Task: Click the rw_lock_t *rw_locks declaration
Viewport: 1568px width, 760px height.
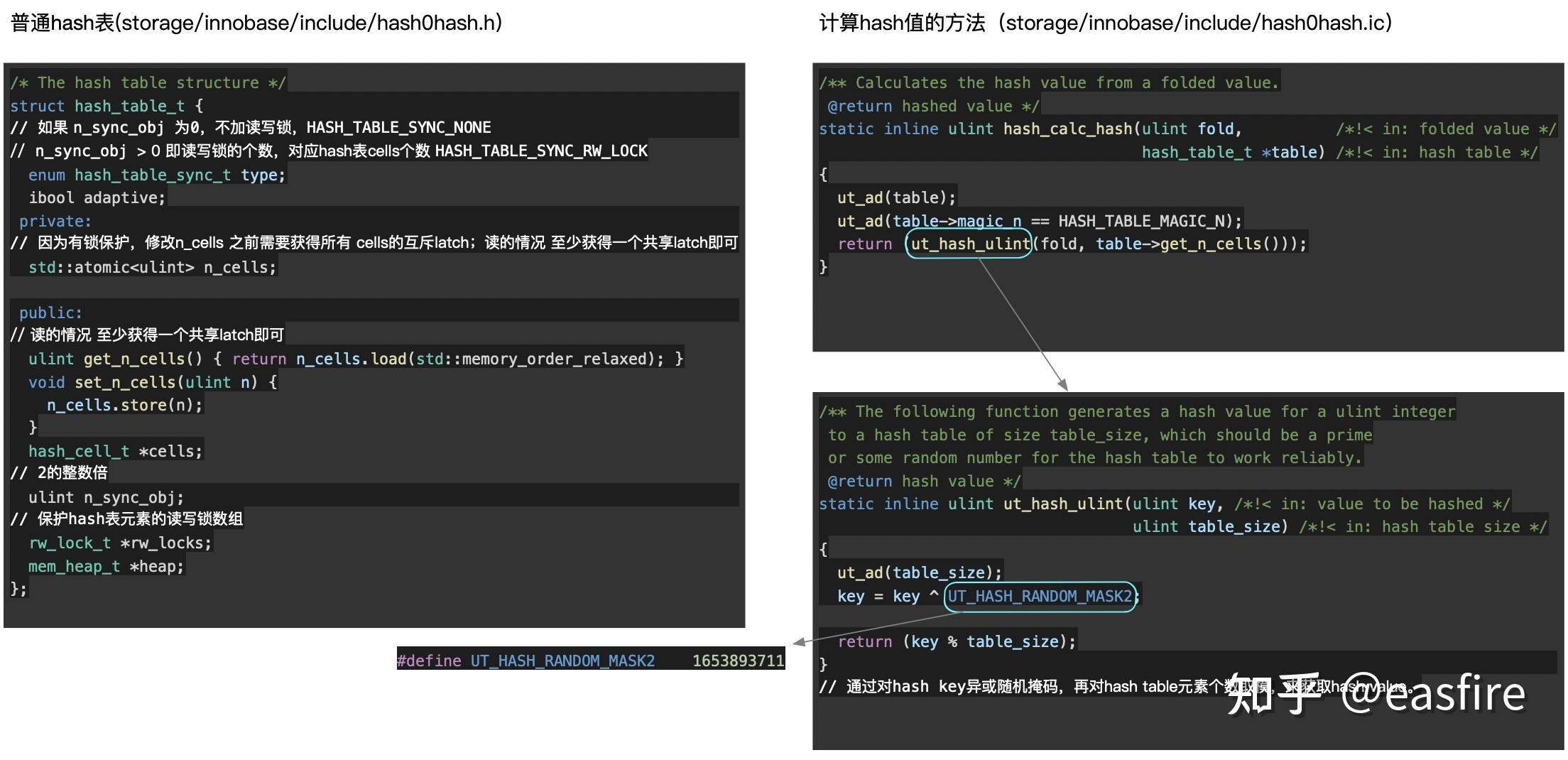Action: point(119,542)
